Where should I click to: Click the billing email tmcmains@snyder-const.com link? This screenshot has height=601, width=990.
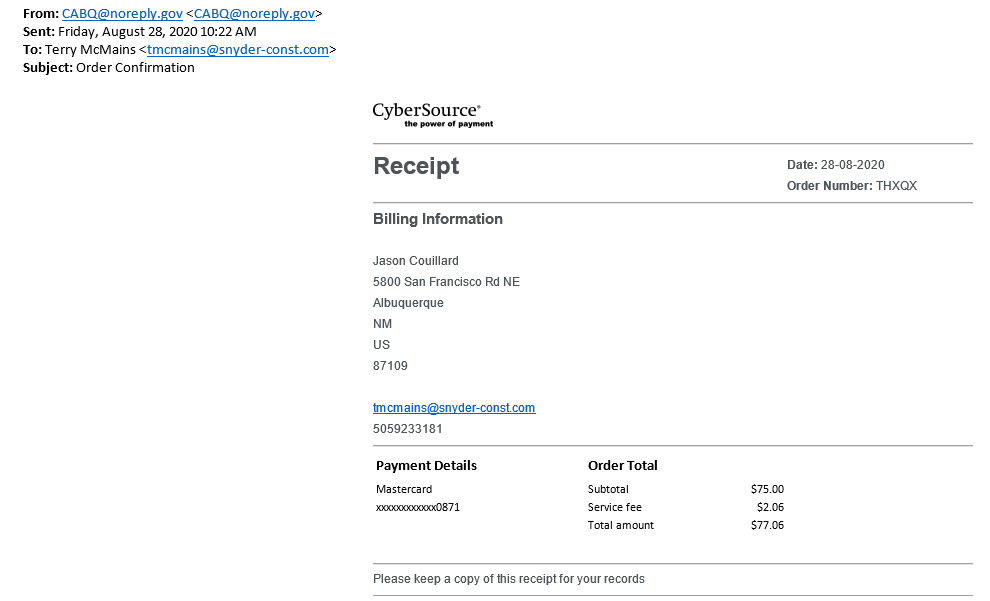454,408
